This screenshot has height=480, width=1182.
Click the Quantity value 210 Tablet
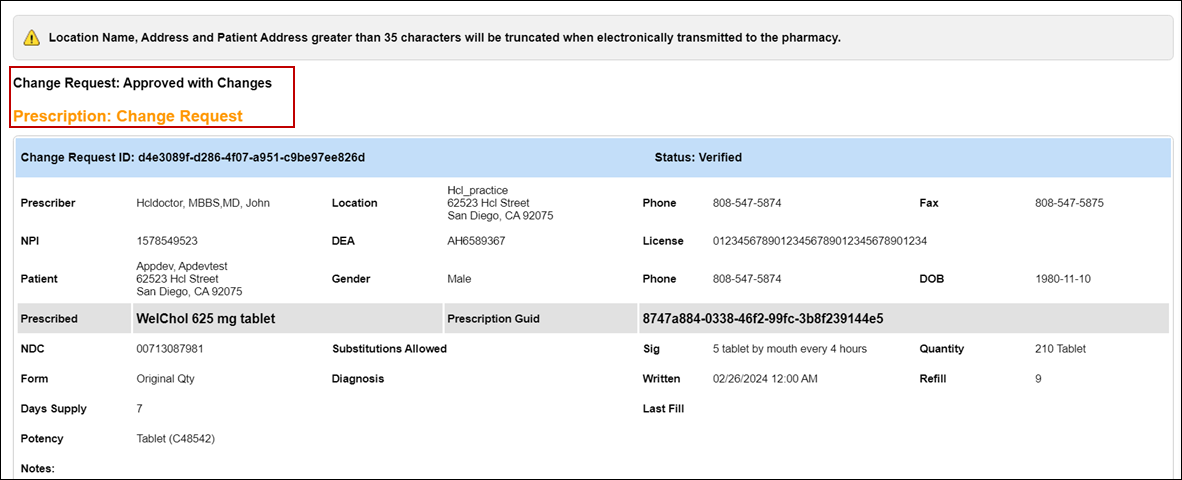pos(1060,349)
